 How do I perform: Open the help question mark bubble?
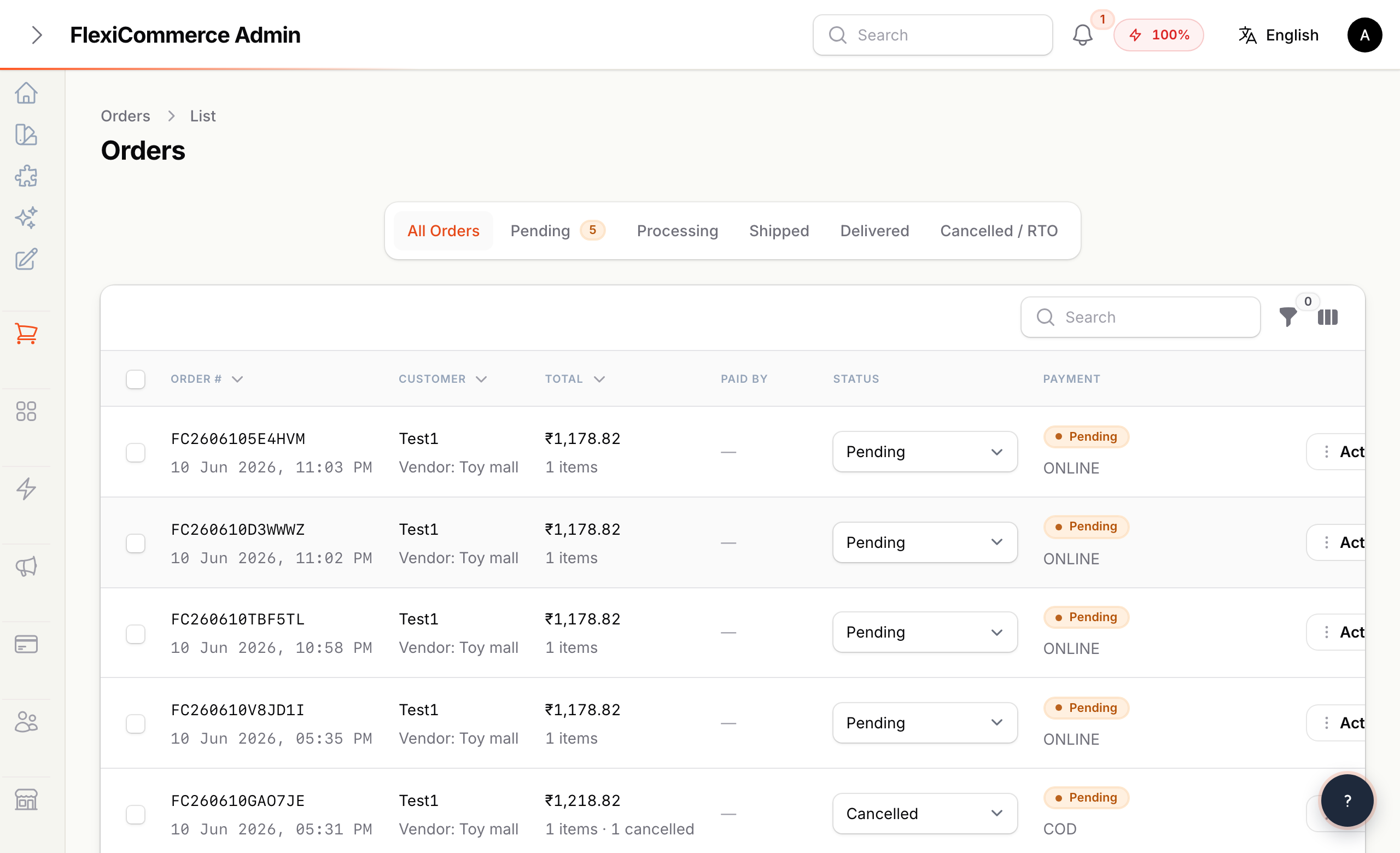(x=1347, y=801)
